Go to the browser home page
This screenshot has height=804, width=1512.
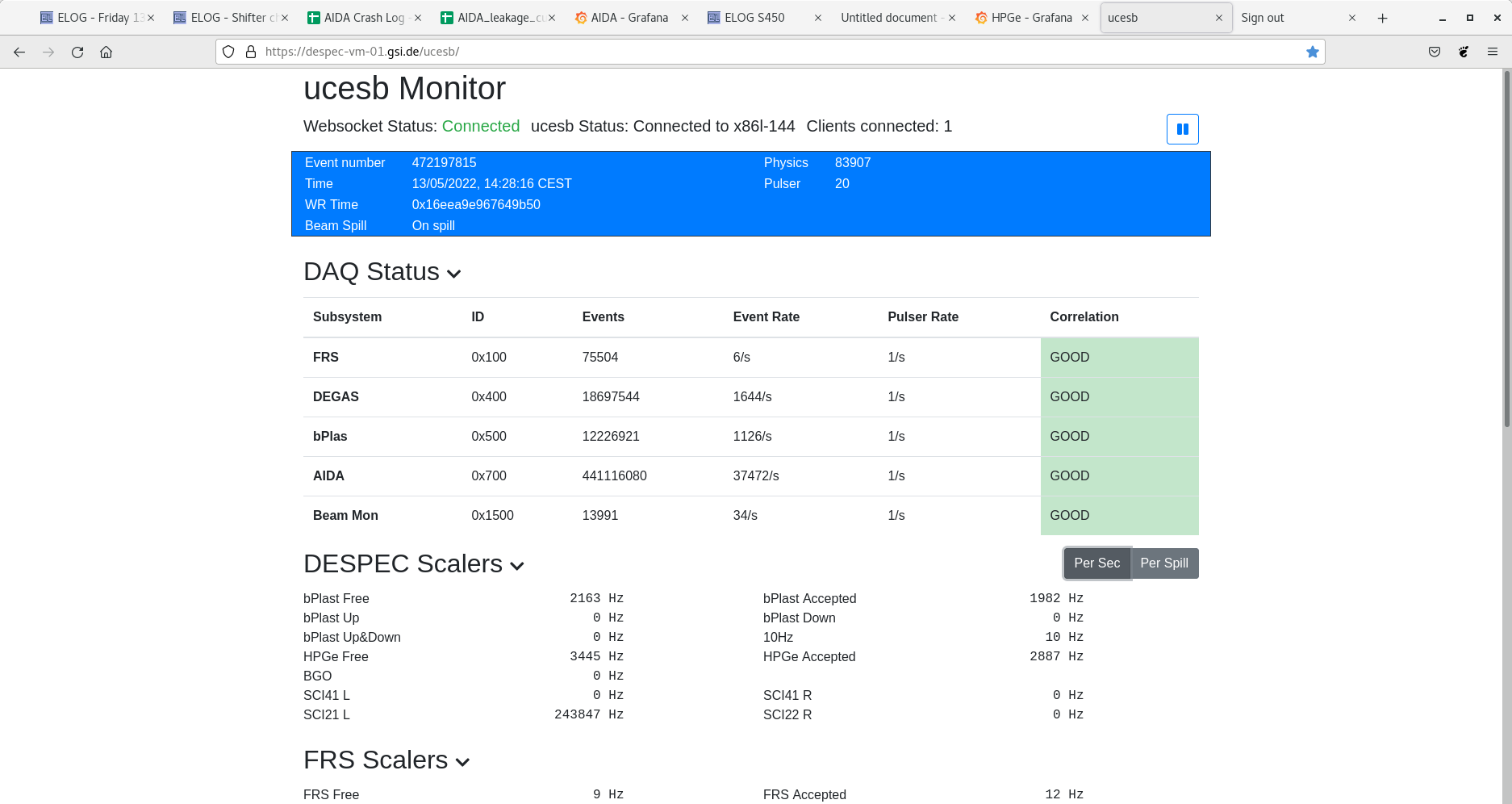pos(106,52)
